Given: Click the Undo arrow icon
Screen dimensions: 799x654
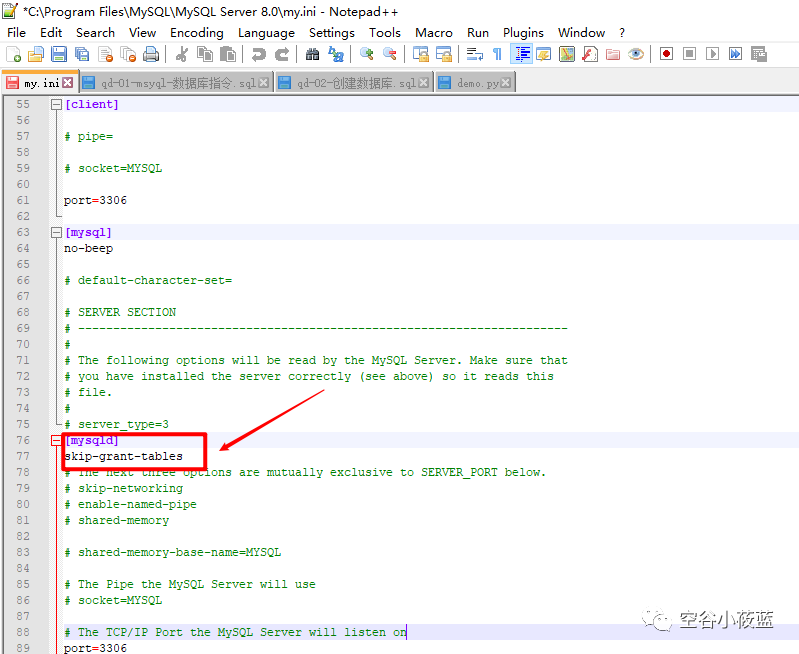Looking at the screenshot, I should point(259,54).
